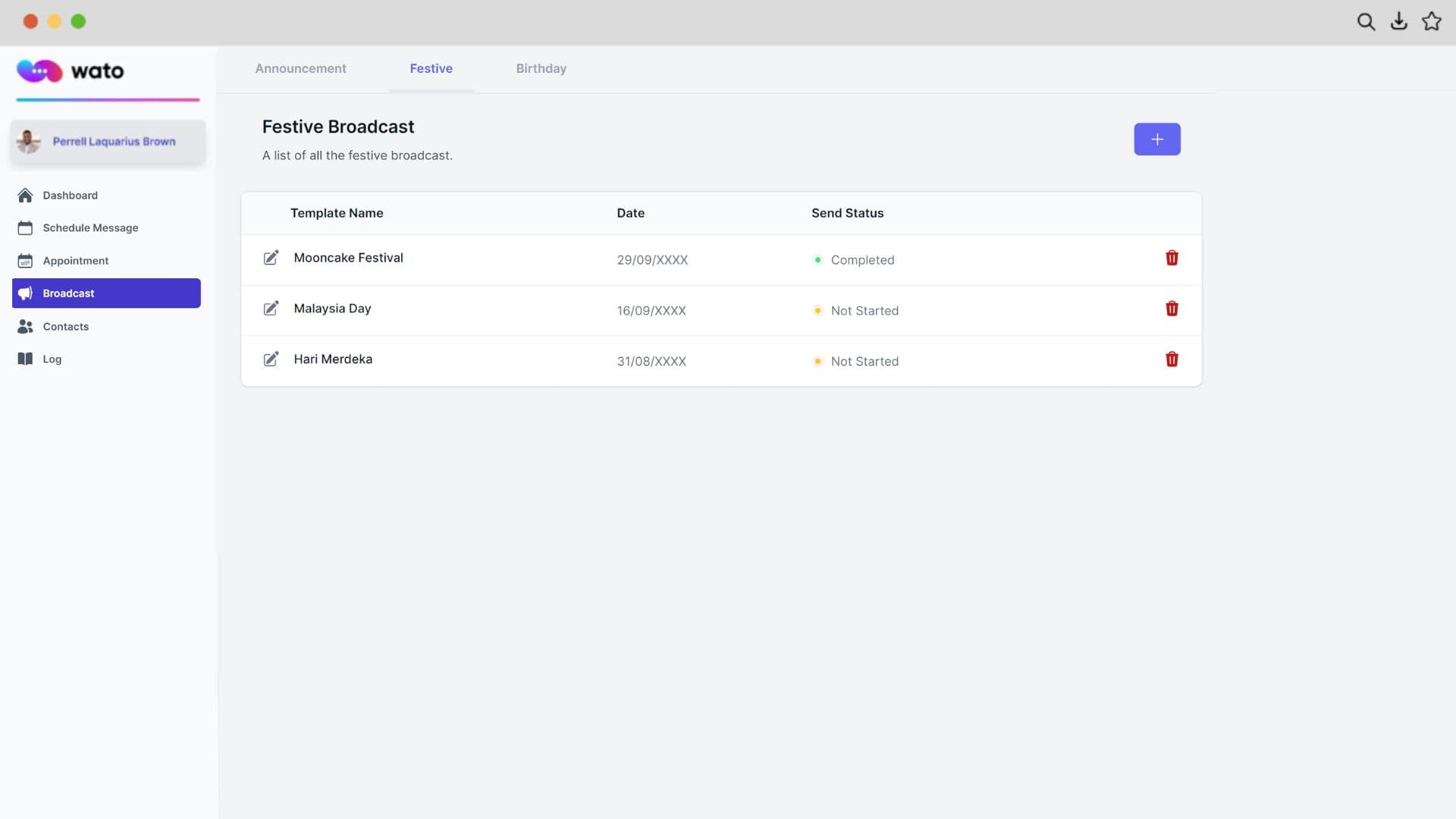Switch to the Festive tab
1456x819 pixels.
point(431,68)
